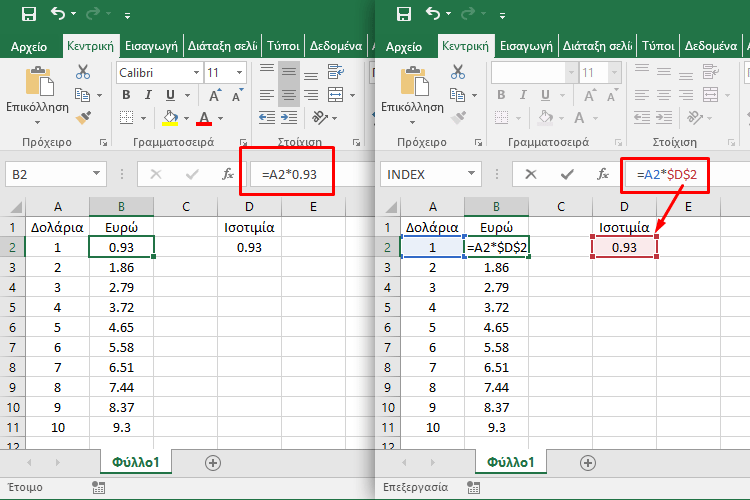The image size is (750, 500).
Task: Paste with Επικόλληση icon in left window
Action: point(39,81)
